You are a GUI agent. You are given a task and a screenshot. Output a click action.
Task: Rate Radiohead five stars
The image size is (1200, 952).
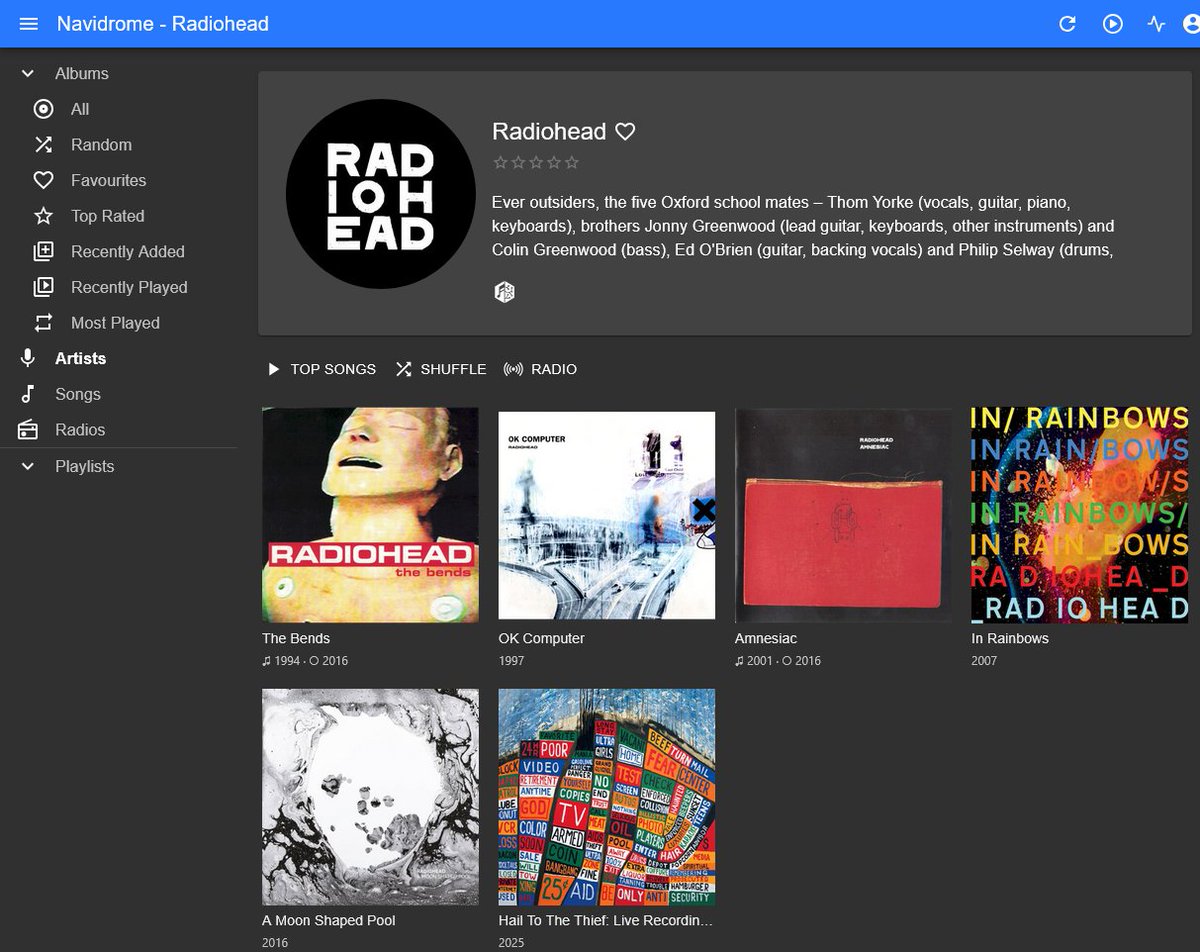pyautogui.click(x=571, y=162)
